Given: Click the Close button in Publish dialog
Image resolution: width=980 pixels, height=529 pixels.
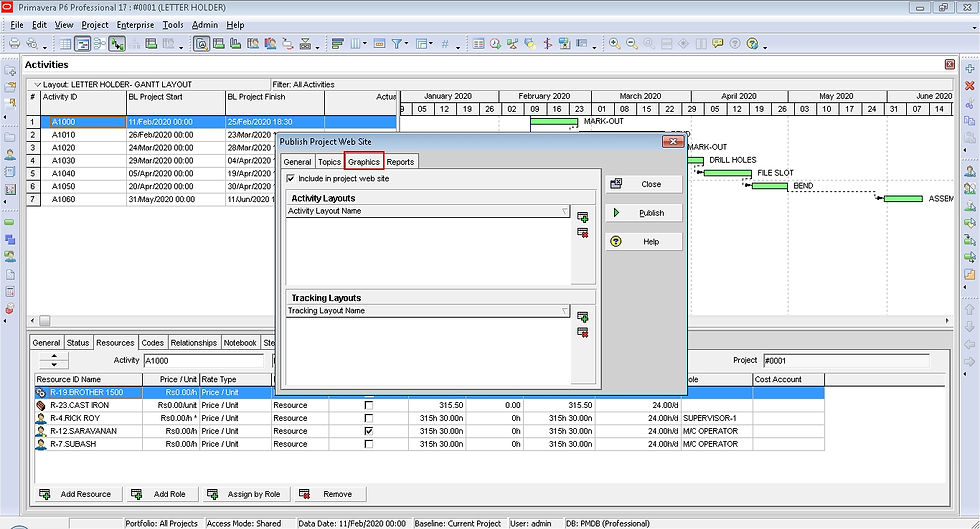Looking at the screenshot, I should click(x=644, y=184).
